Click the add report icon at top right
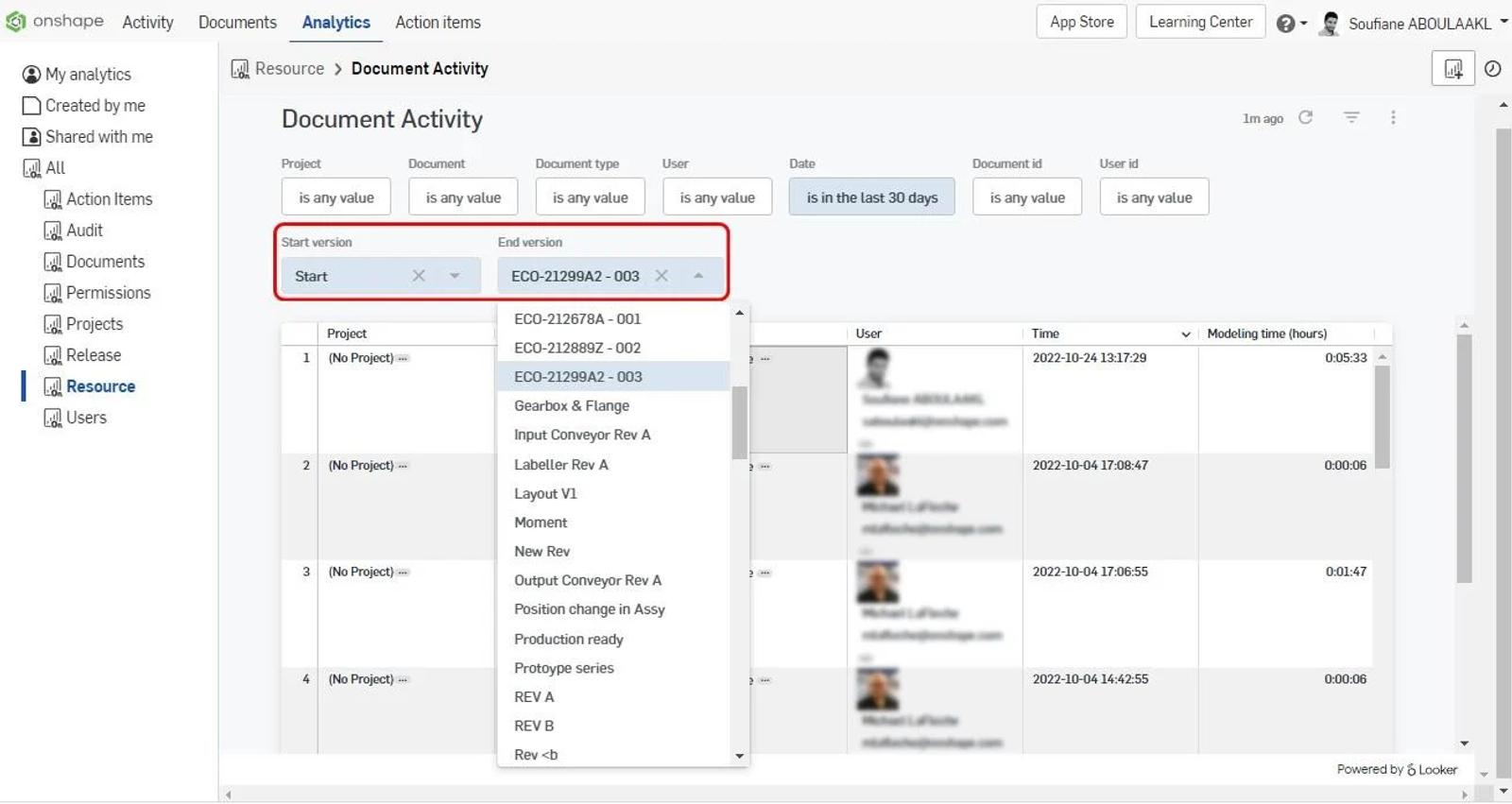Viewport: 1512px width, 804px height. pos(1452,69)
